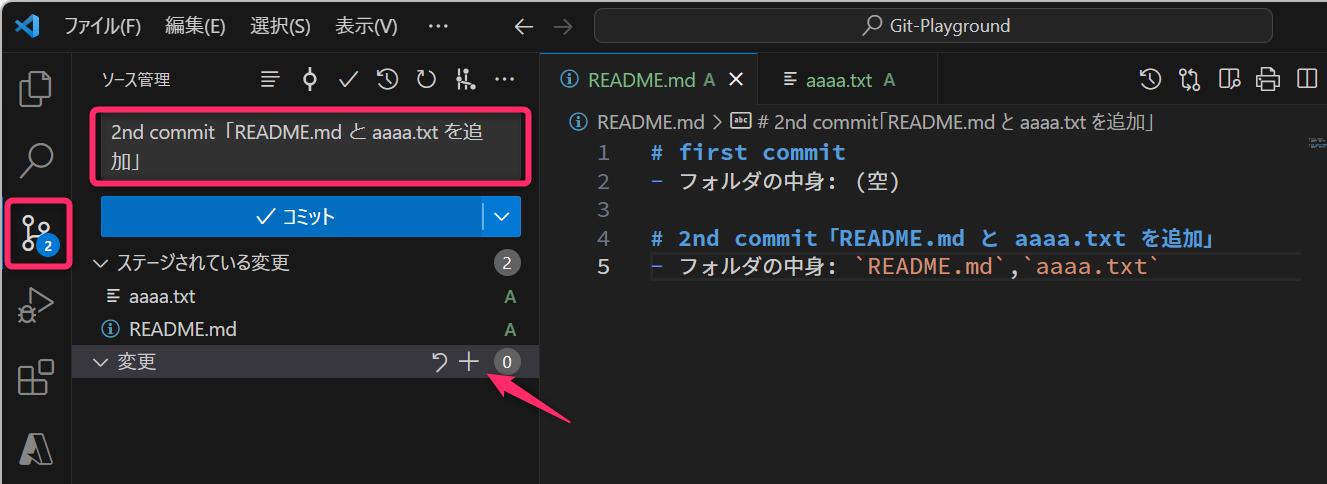Viewport: 1327px width, 484px height.
Task: Click into the commit message input box
Action: click(310, 147)
